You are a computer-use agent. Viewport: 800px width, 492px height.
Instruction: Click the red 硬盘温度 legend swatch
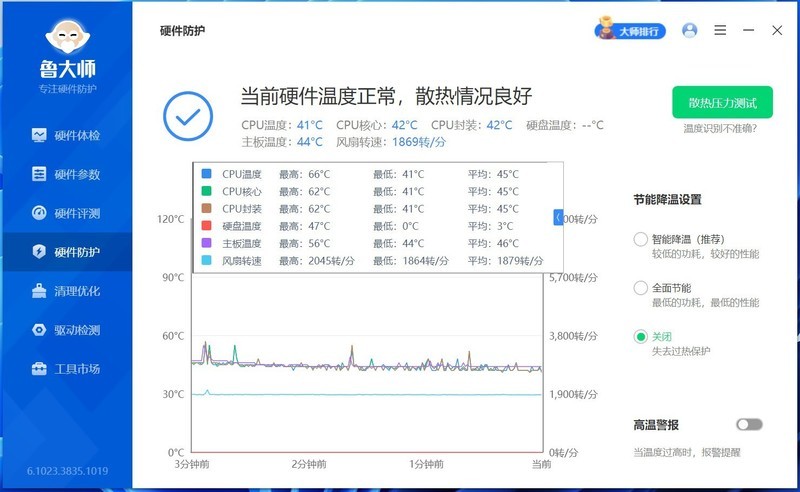coord(206,226)
